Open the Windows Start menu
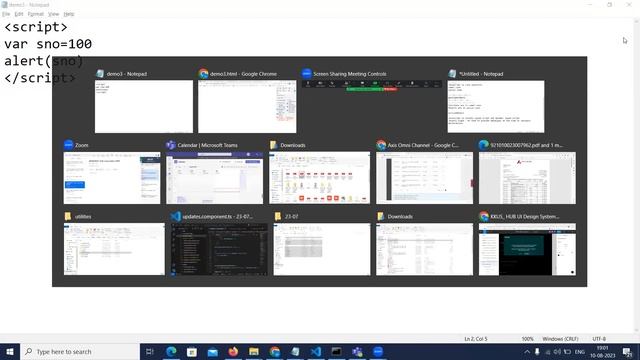Screen dimensions: 640x360 (10, 351)
